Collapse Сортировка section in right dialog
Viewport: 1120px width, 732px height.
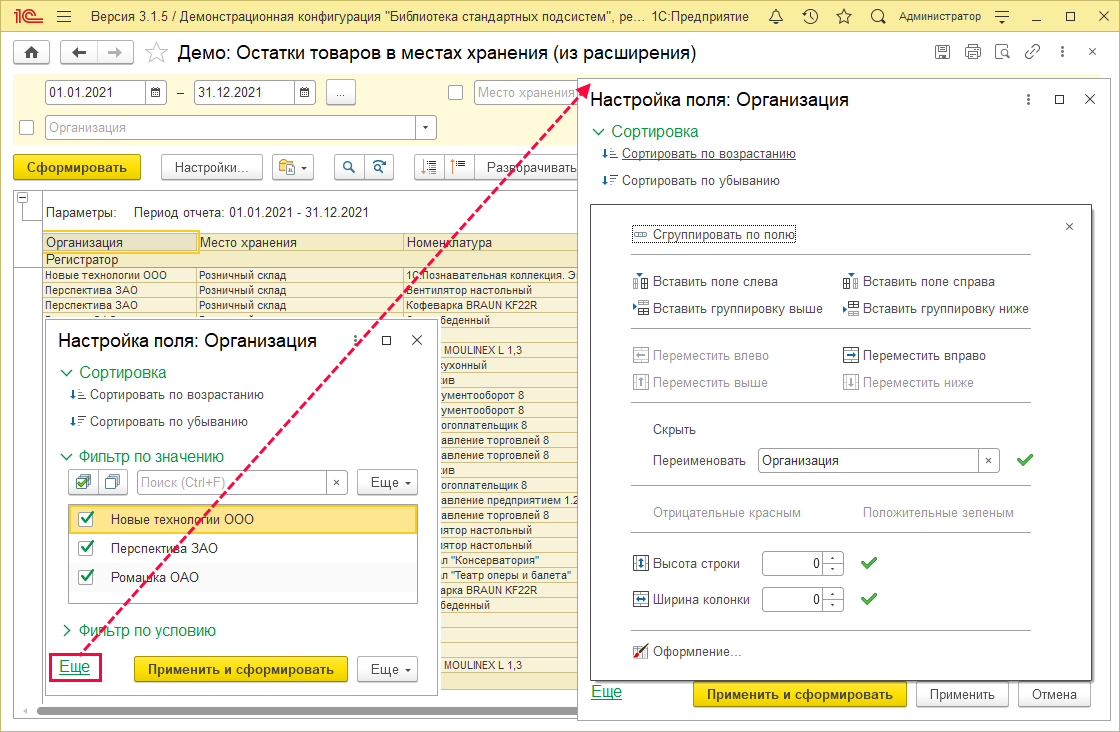point(599,132)
